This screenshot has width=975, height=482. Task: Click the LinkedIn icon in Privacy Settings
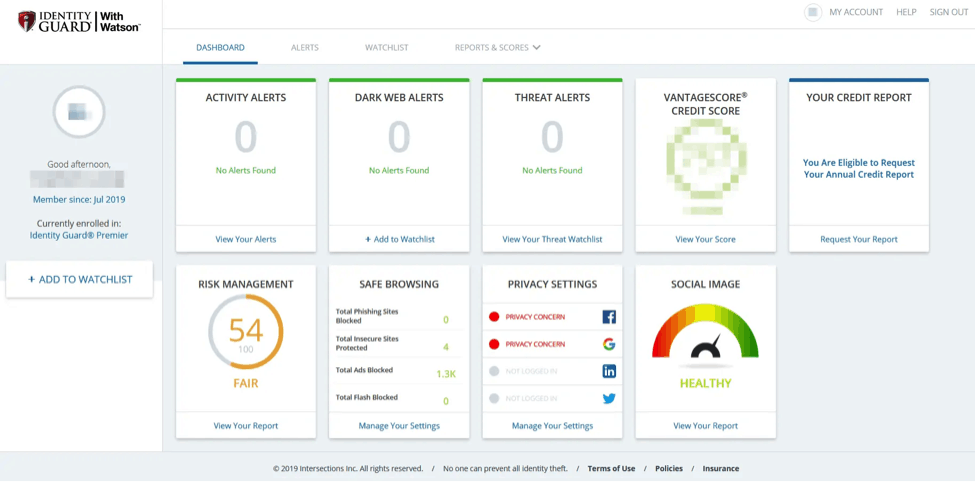(x=609, y=371)
